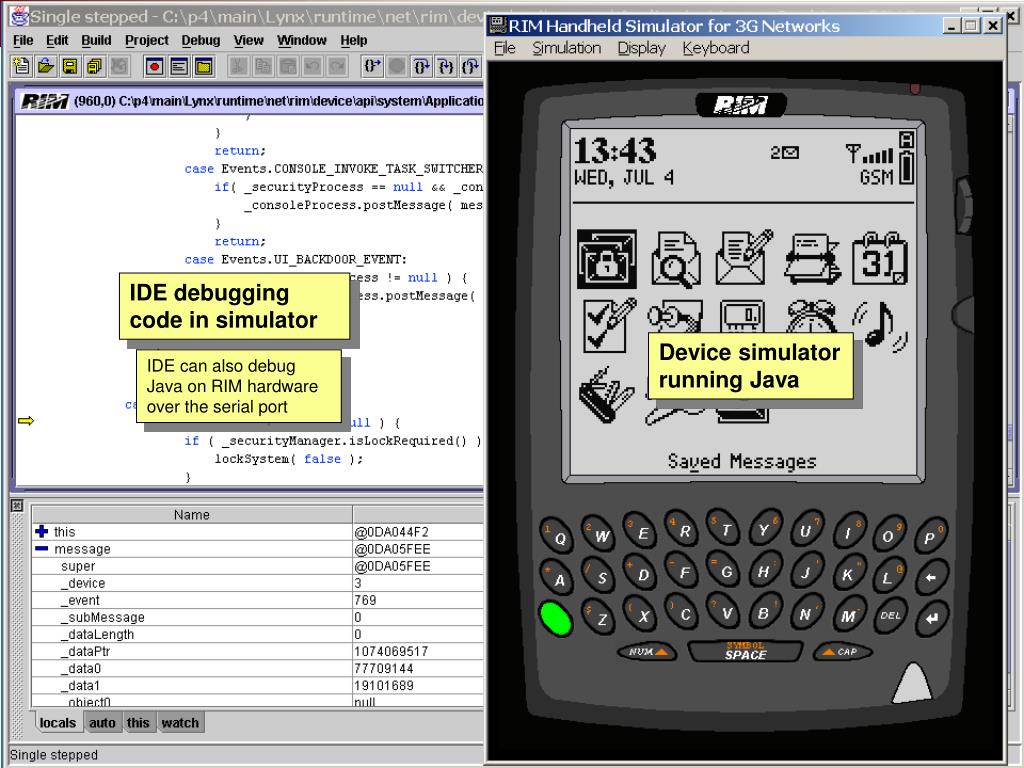1024x768 pixels.
Task: Open the Window menu
Action: point(302,40)
